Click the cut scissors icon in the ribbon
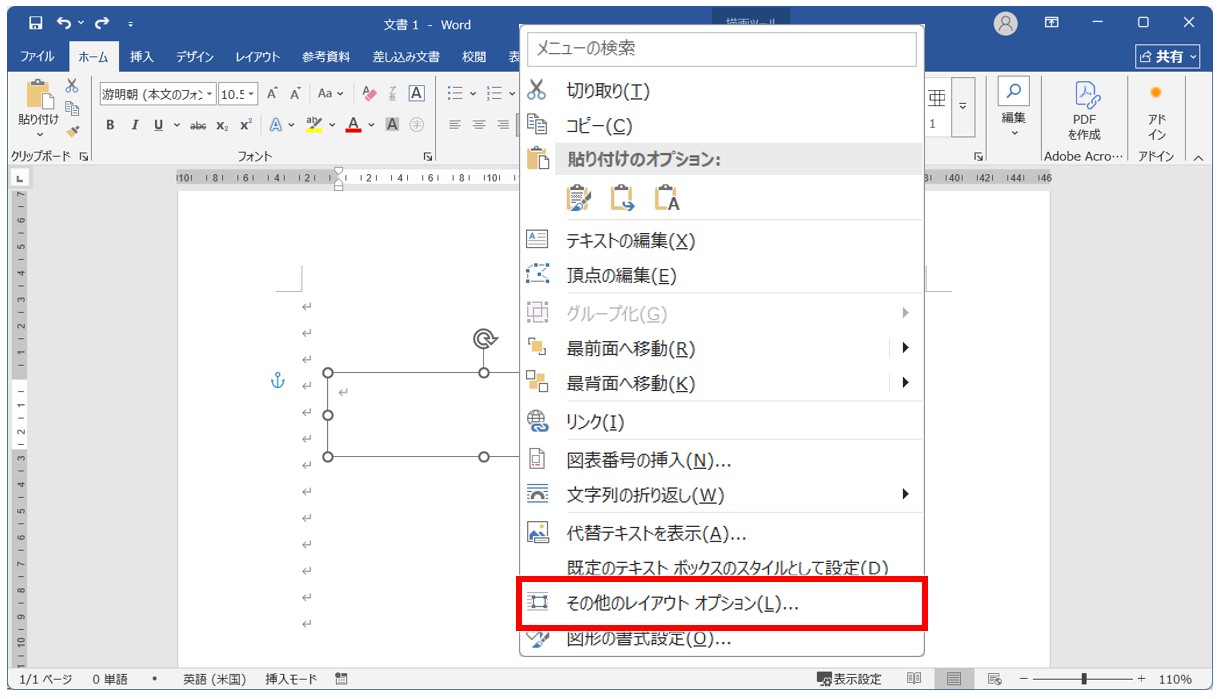Viewport: 1225px width, 699px height. 72,86
